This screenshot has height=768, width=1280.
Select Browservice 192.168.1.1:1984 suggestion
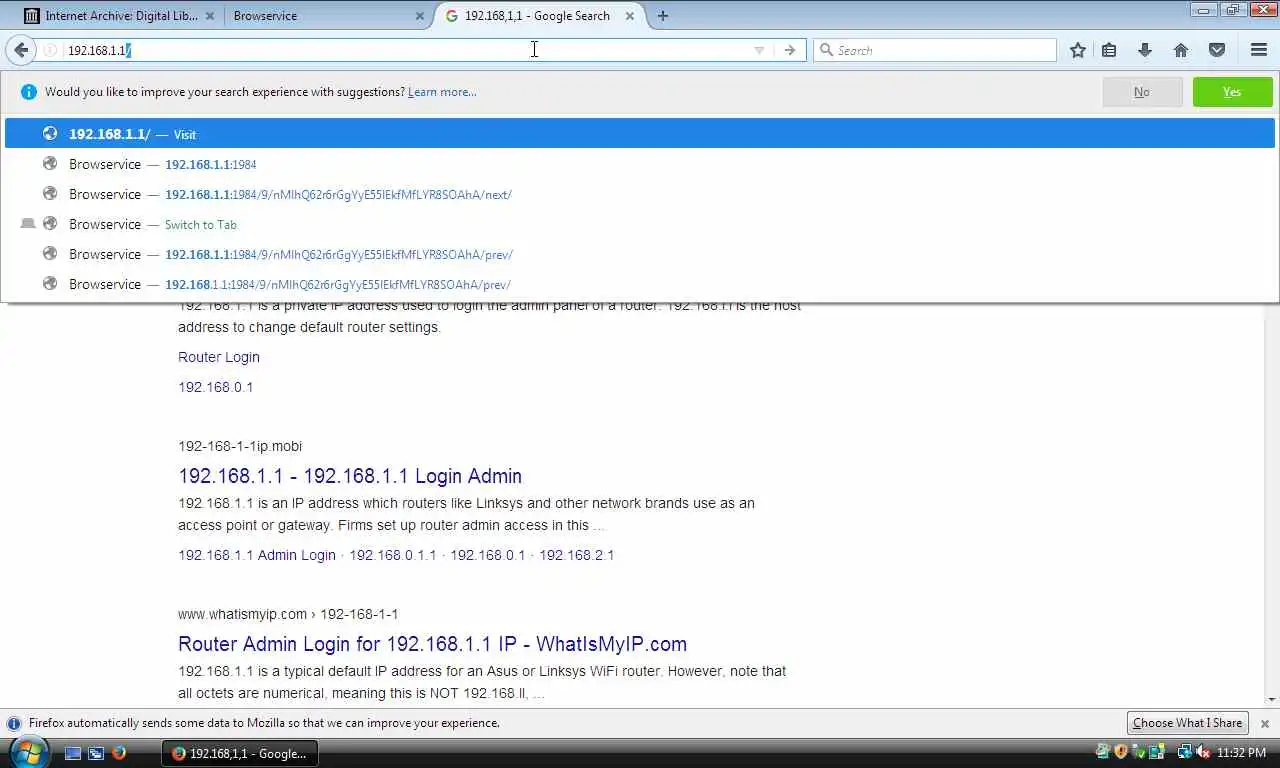pos(640,164)
